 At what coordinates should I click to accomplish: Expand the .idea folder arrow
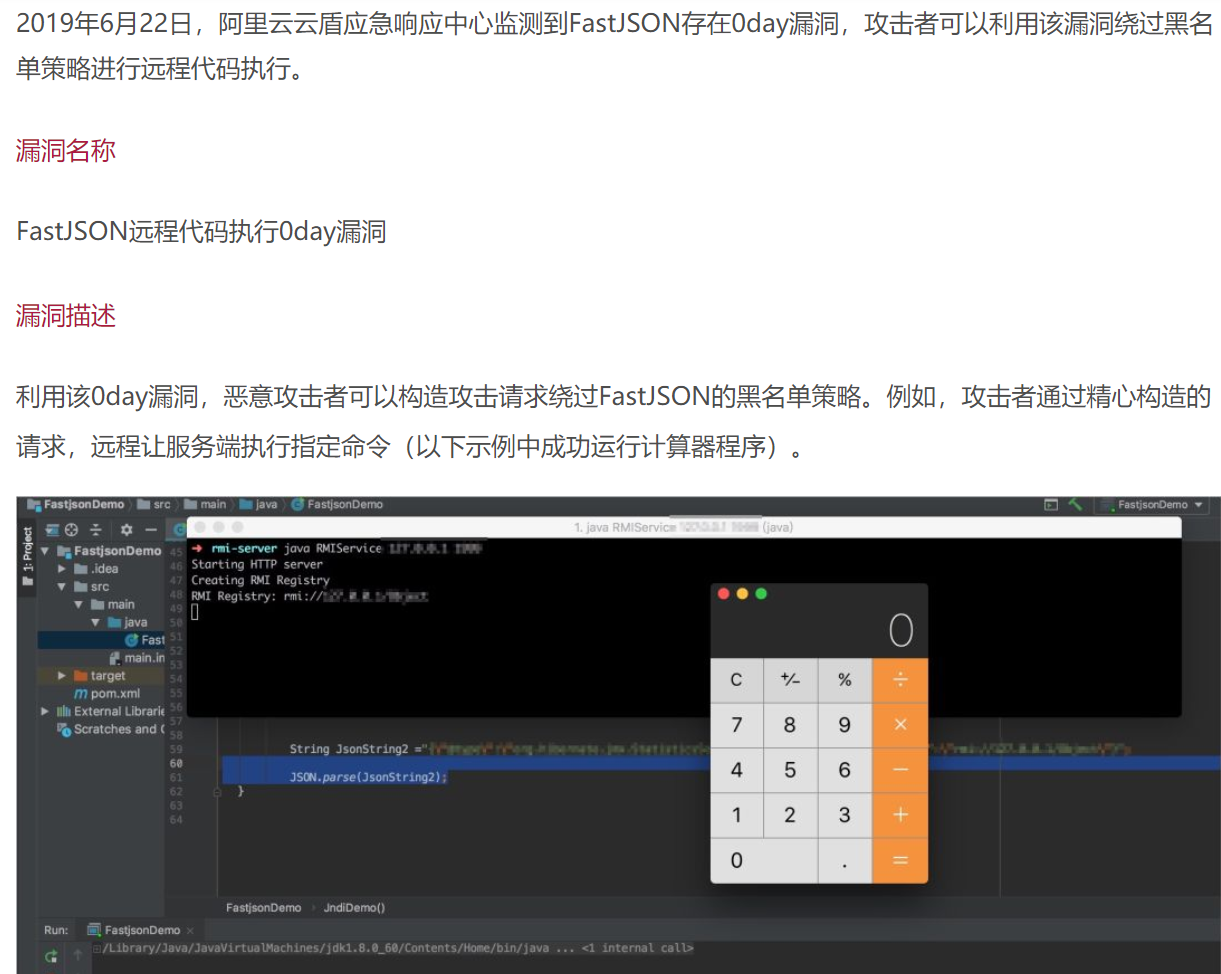pyautogui.click(x=62, y=569)
